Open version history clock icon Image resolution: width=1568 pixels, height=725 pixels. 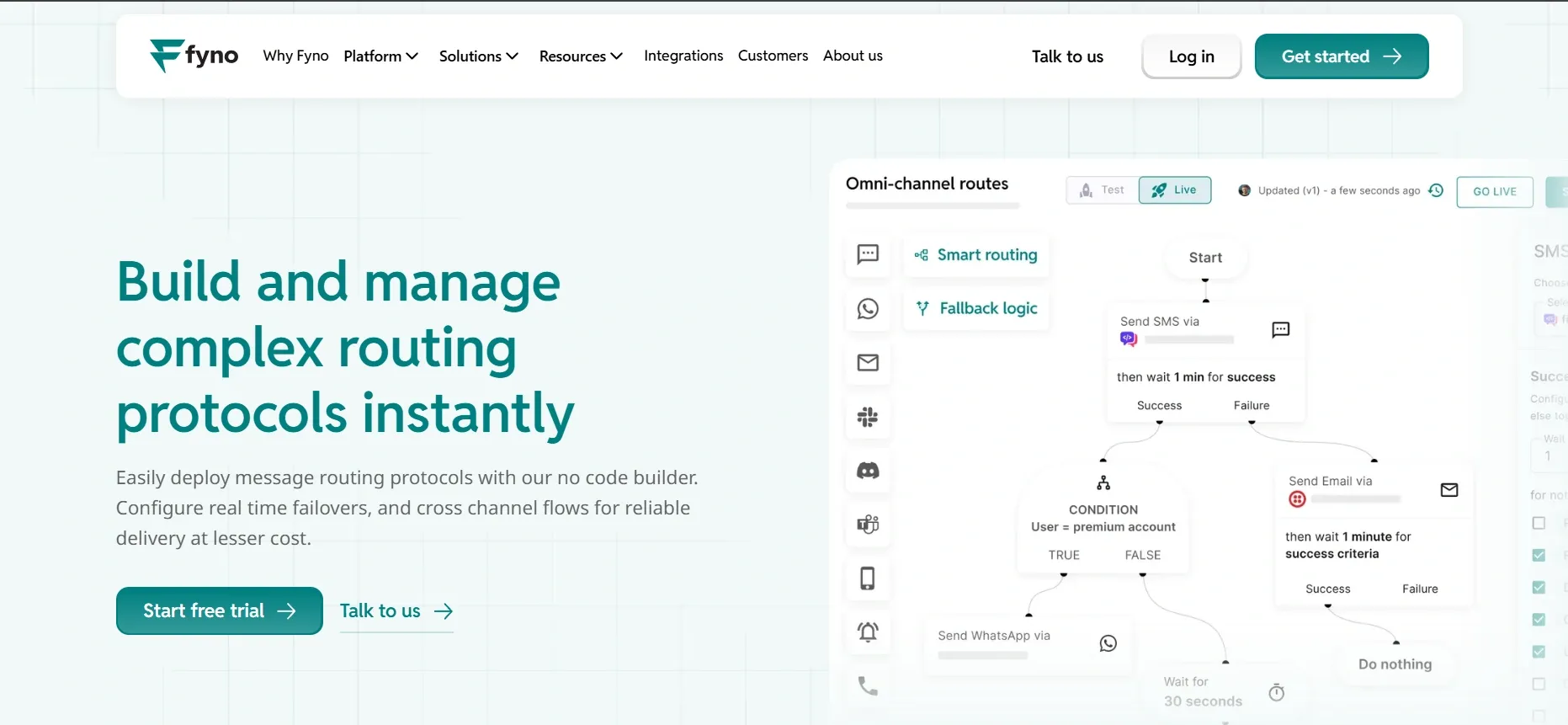1436,190
